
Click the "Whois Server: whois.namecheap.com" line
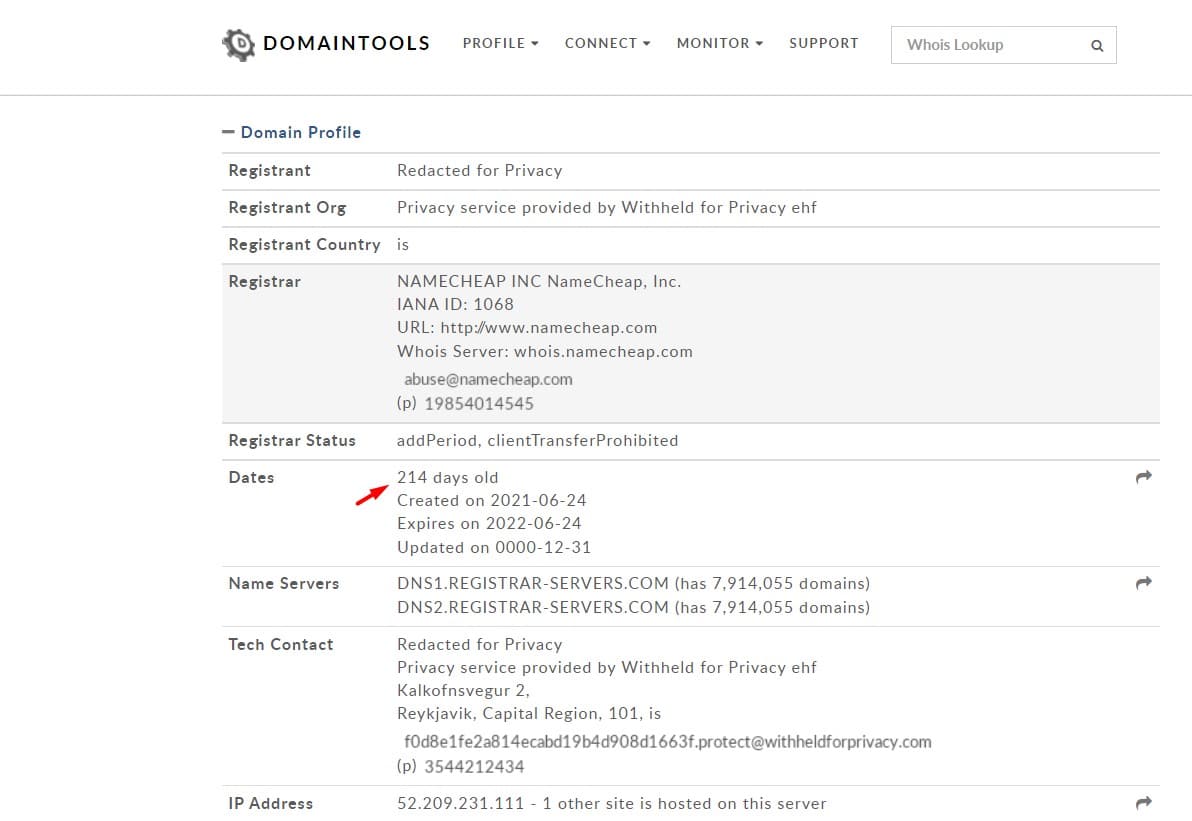click(545, 351)
